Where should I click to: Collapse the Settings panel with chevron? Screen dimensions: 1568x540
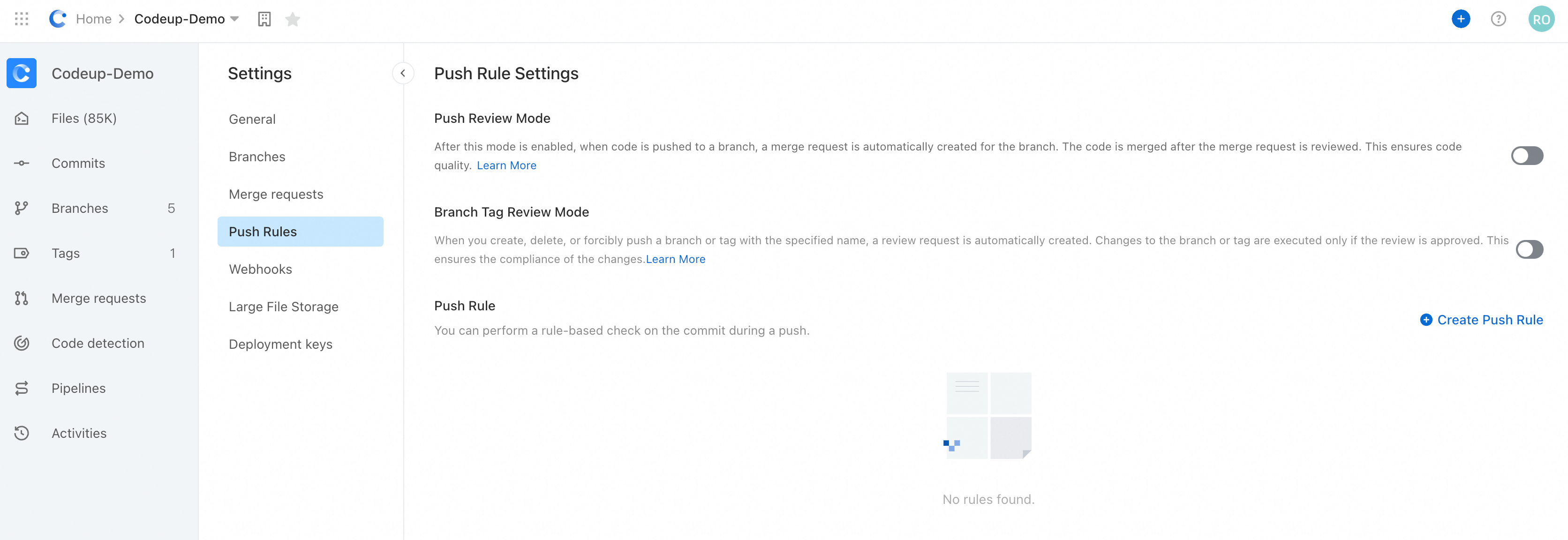click(x=402, y=73)
